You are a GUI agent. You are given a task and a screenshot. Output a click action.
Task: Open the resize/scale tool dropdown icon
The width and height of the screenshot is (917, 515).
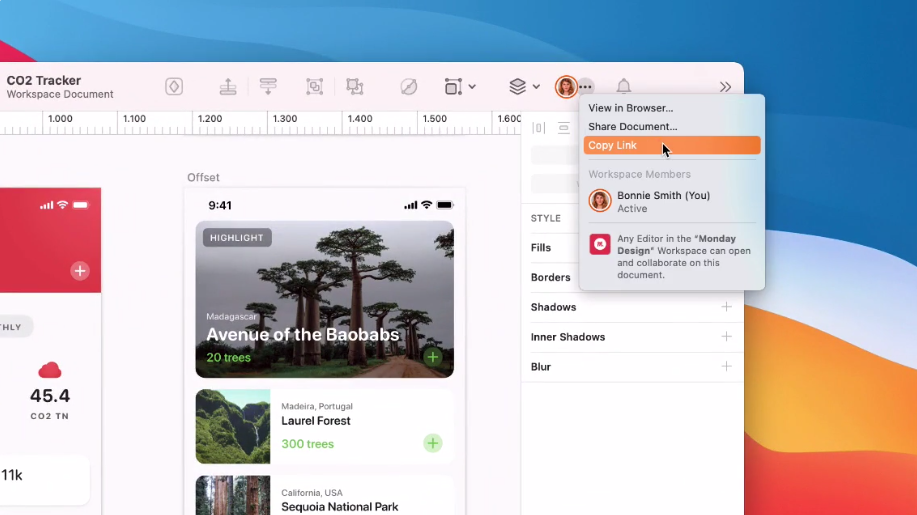coord(460,87)
